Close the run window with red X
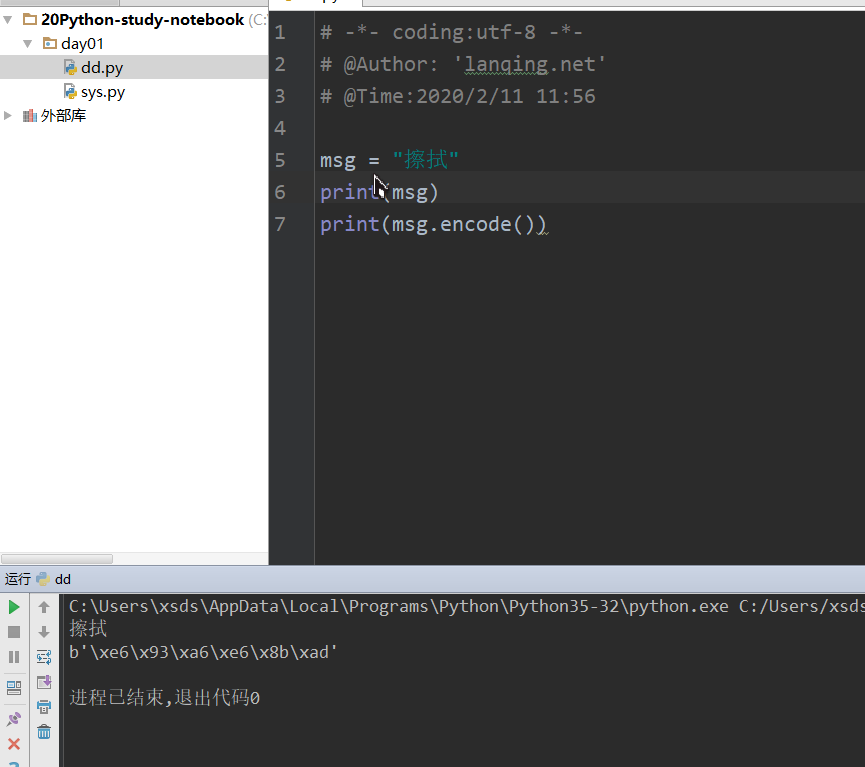This screenshot has width=865, height=767. 14,743
